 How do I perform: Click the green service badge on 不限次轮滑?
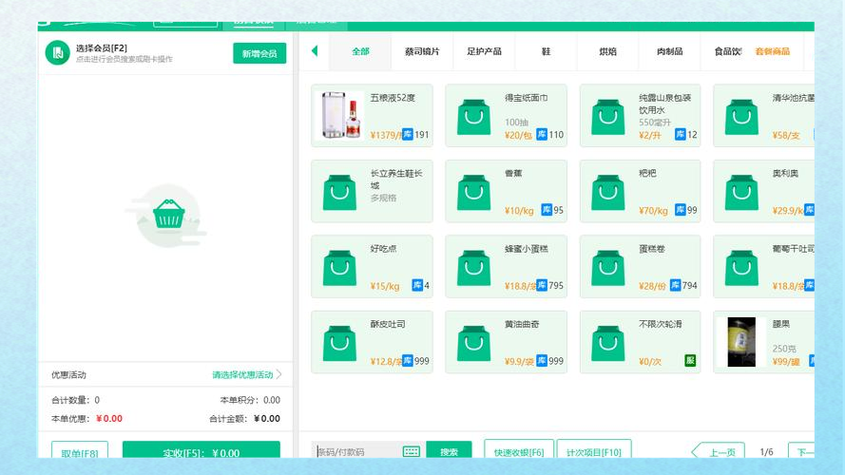click(x=689, y=361)
